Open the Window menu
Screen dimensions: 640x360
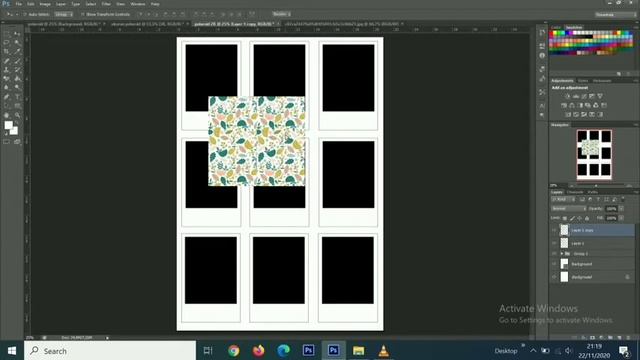point(138,4)
